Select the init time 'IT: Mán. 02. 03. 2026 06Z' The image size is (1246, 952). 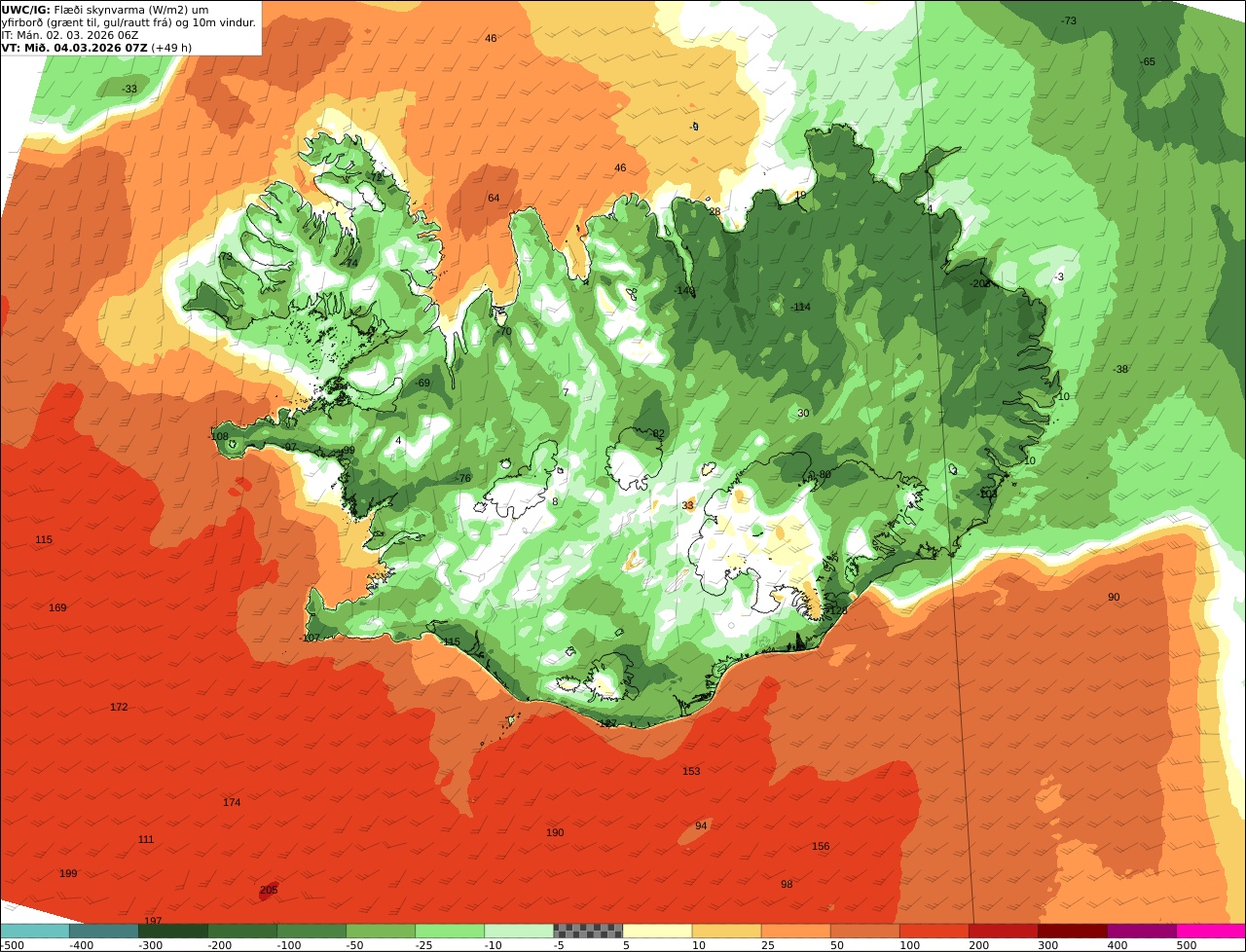point(69,35)
